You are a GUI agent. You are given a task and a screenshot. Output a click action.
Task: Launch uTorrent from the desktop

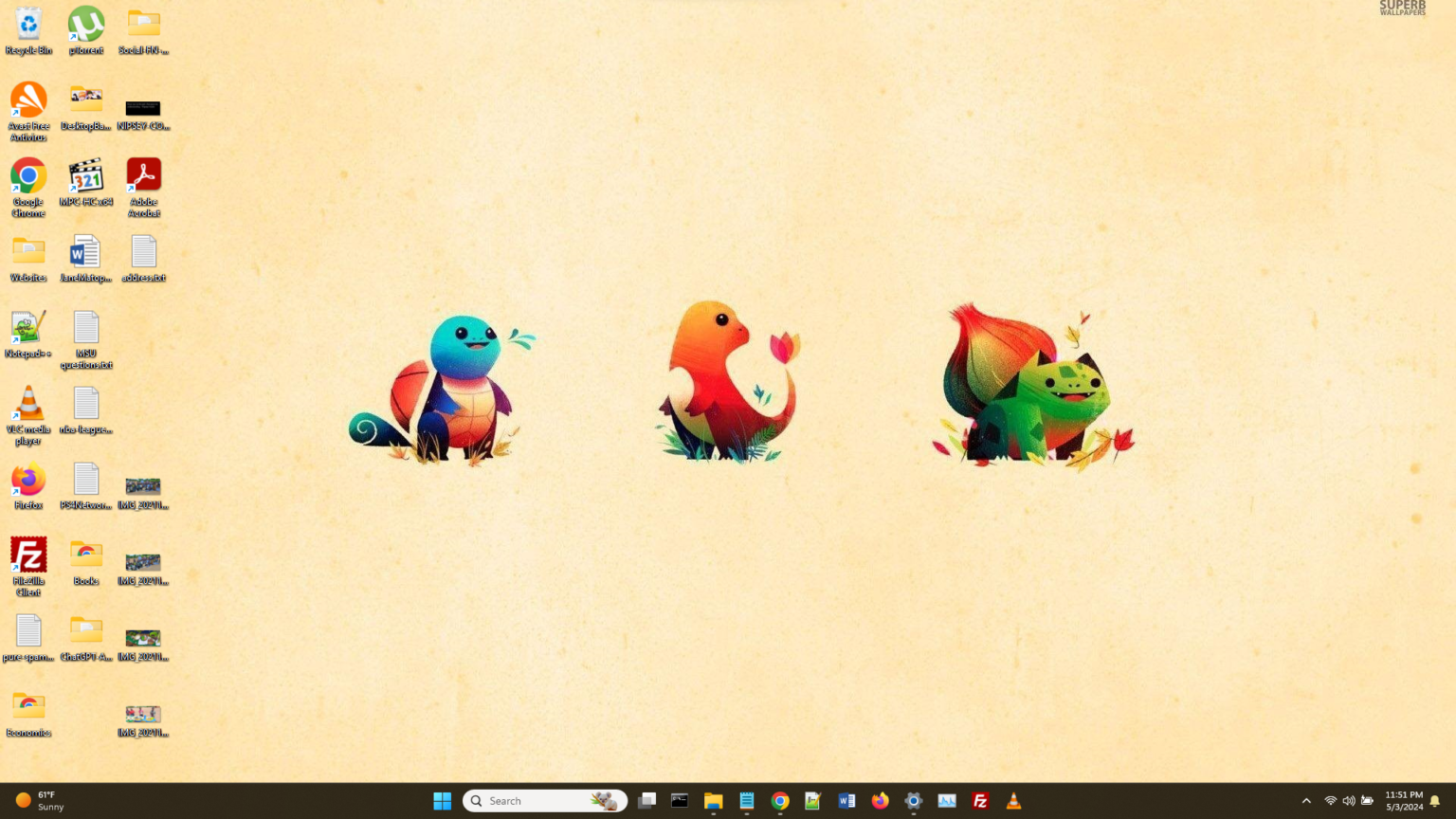(x=85, y=24)
